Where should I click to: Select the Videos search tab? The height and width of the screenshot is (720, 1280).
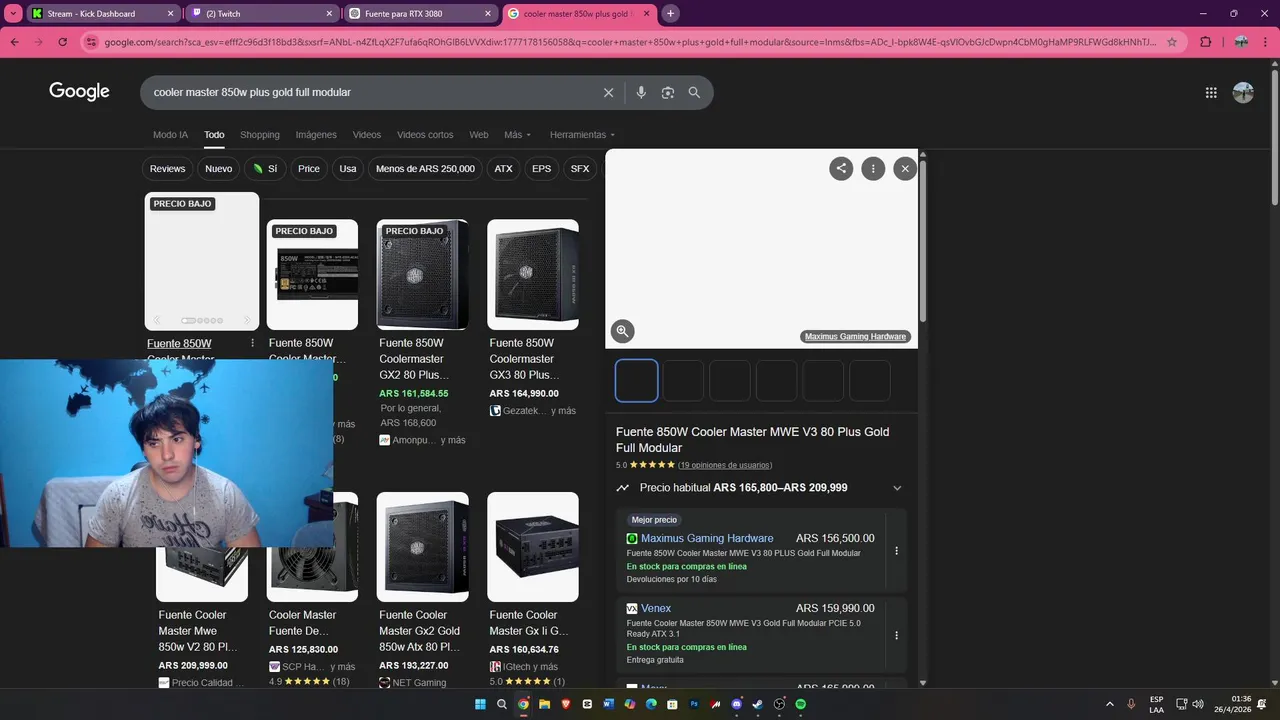tap(367, 135)
